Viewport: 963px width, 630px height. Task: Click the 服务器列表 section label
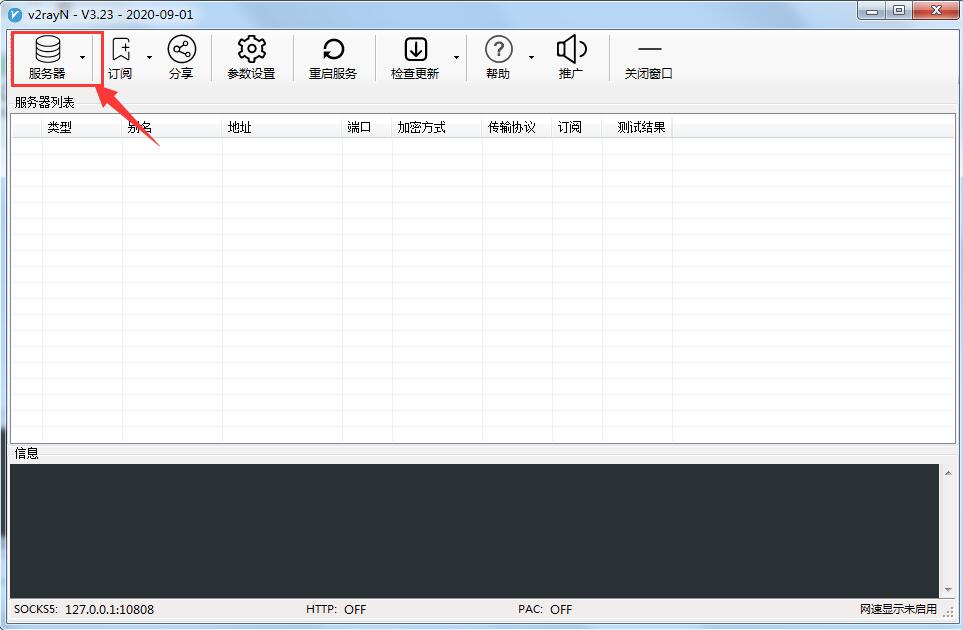(44, 103)
